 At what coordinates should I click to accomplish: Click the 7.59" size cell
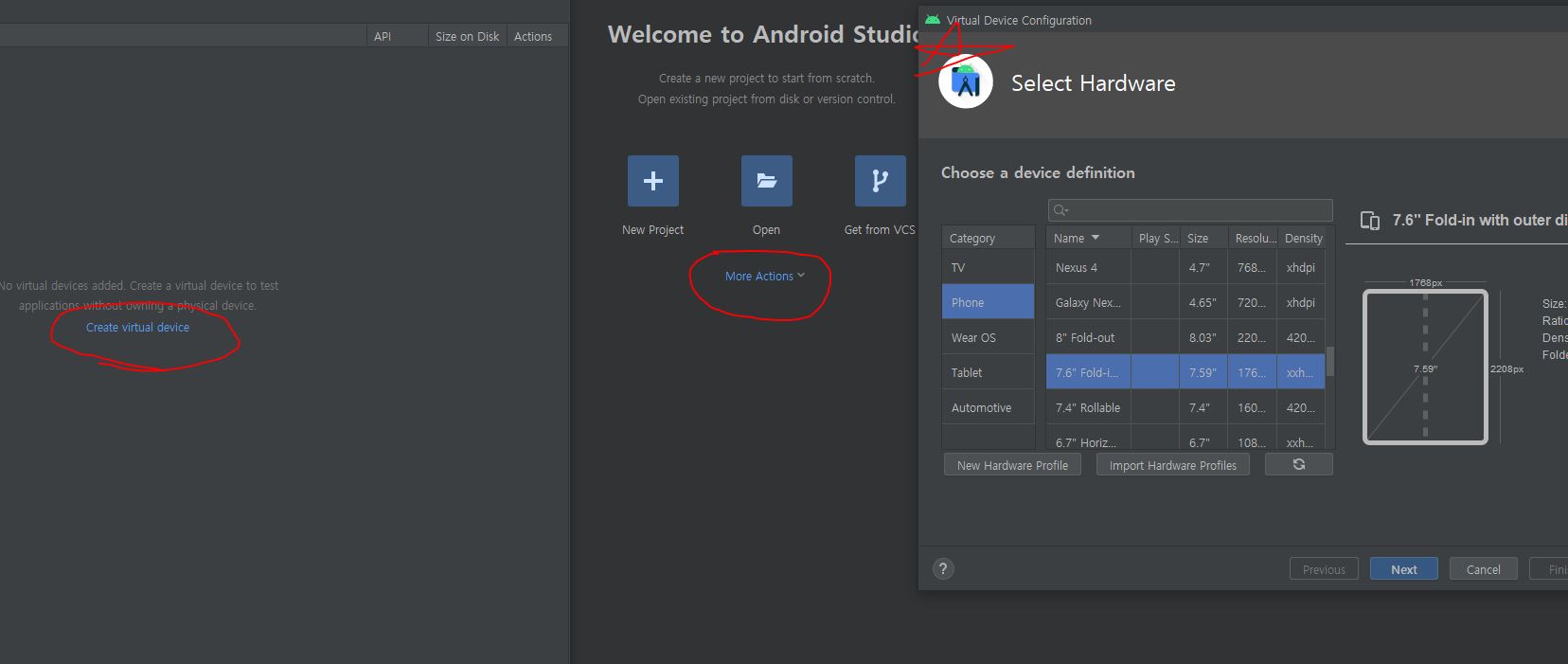[1204, 372]
